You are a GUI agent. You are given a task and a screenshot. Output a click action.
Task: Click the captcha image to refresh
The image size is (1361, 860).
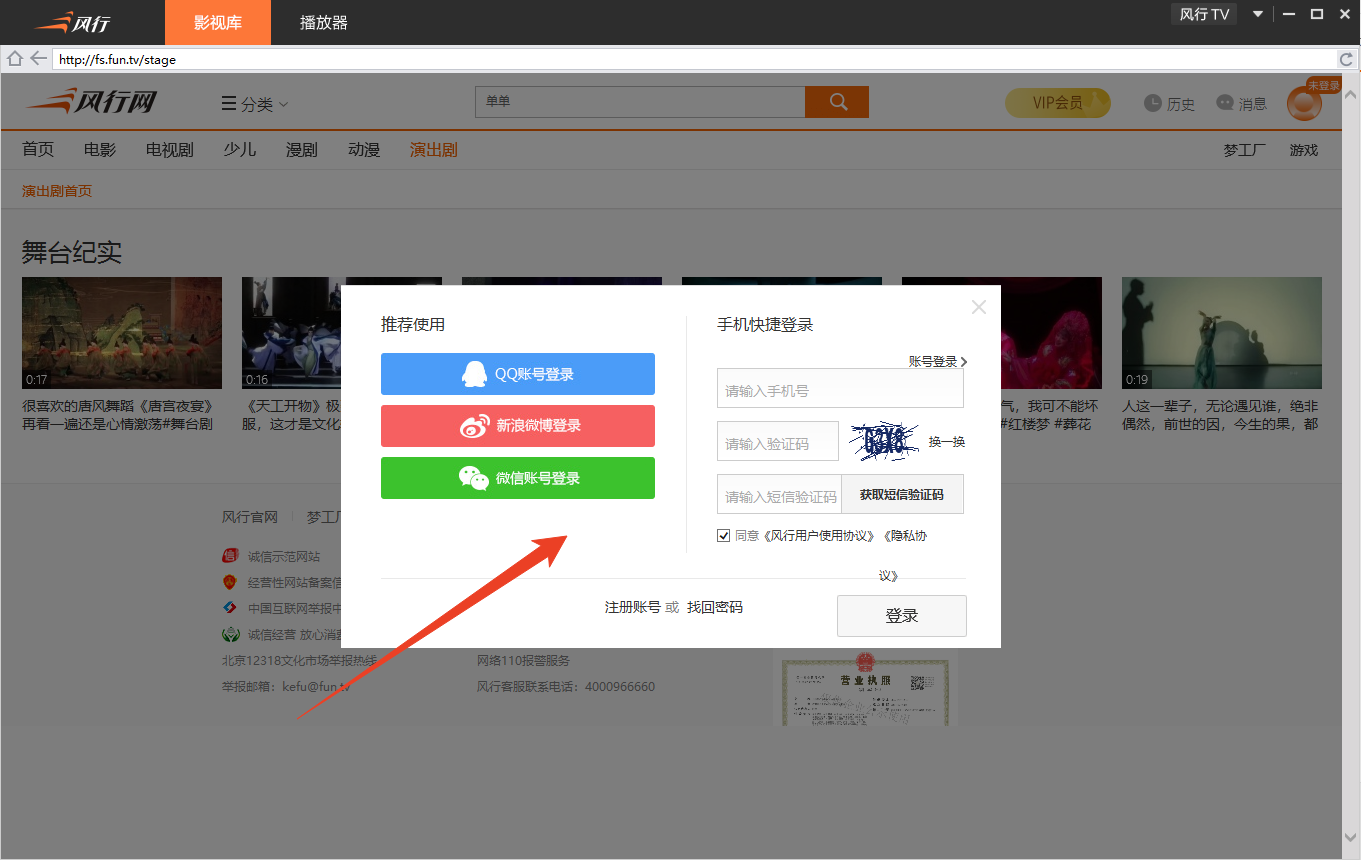(884, 441)
